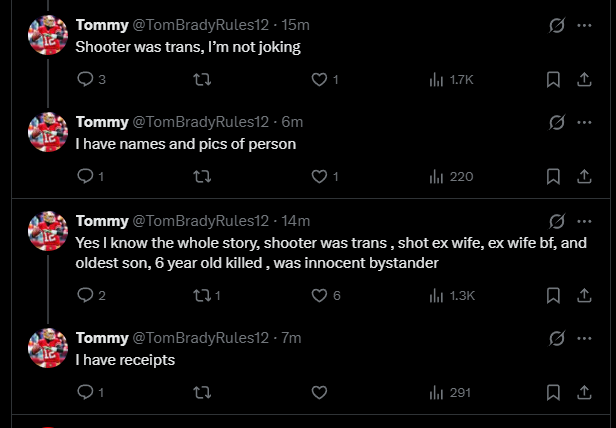Open the @TomBradyRules12 handle on 6m tweet
Screen dimensions: 616x428
(200, 122)
